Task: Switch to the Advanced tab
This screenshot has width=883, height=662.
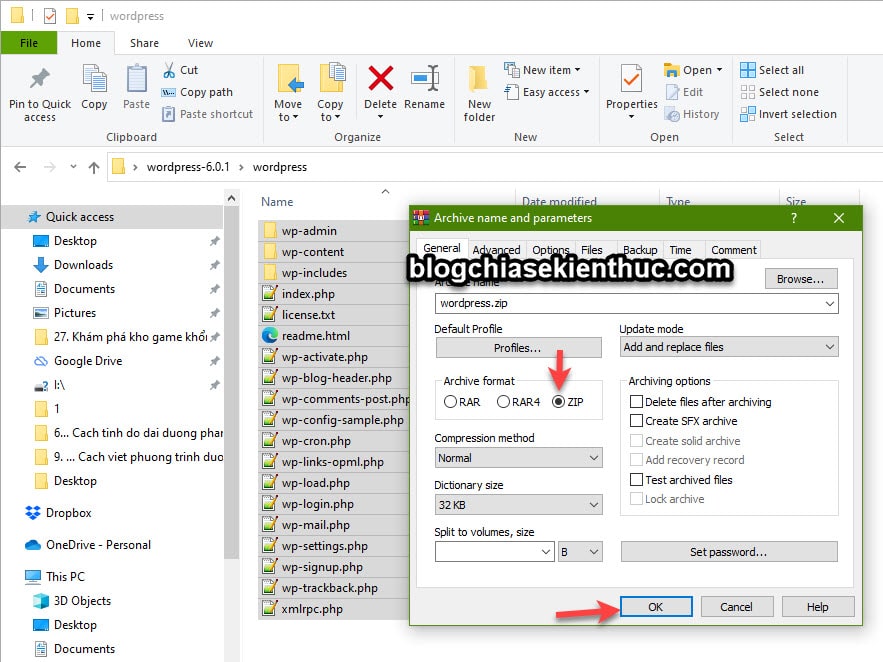Action: pyautogui.click(x=496, y=249)
